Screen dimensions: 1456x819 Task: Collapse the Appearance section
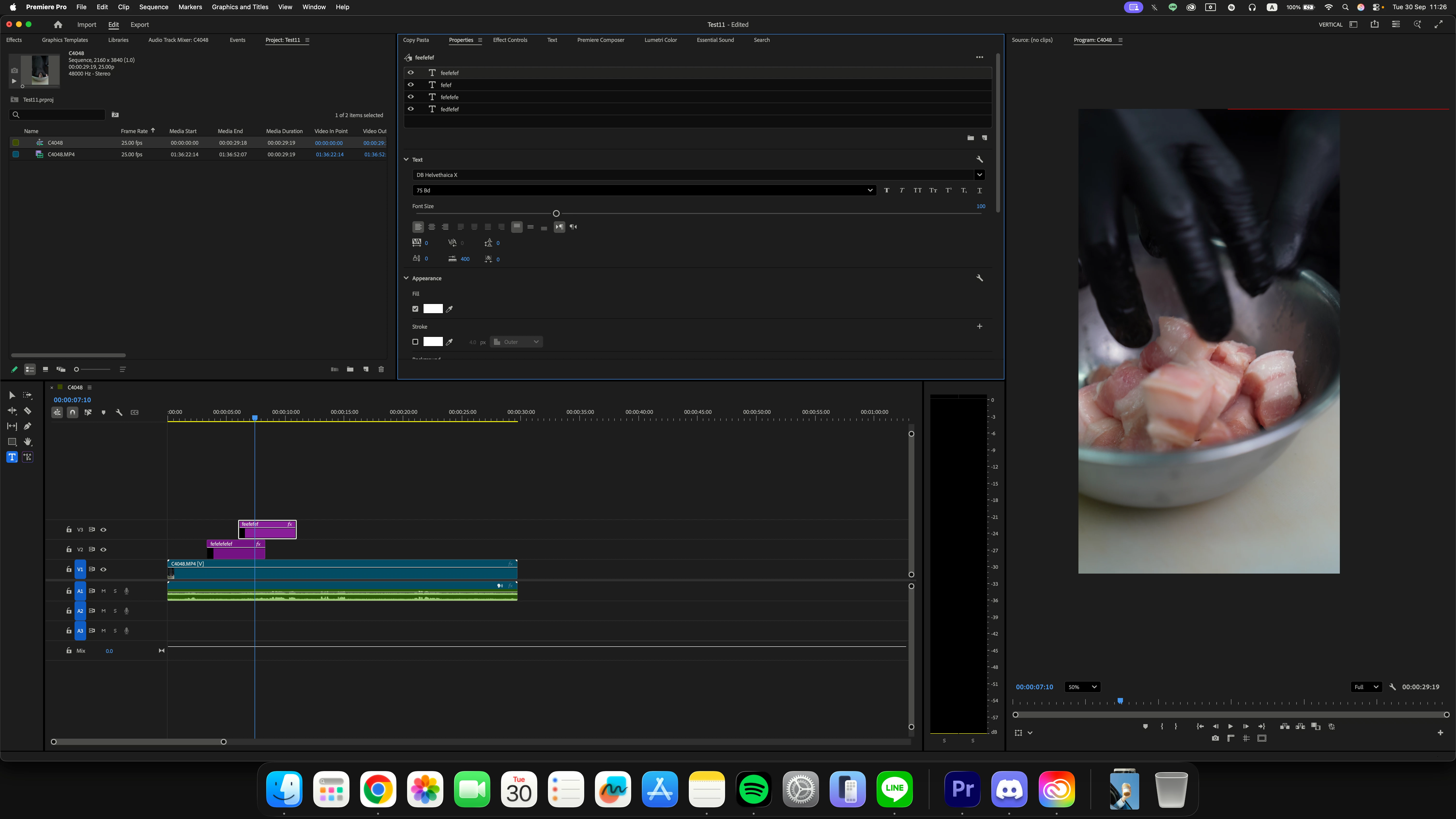406,278
